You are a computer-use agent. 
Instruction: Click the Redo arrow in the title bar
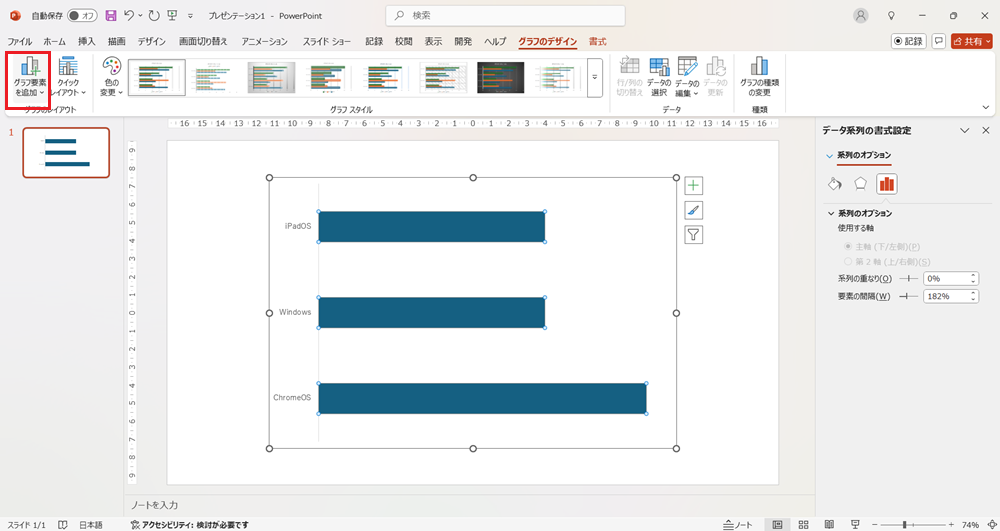click(153, 15)
